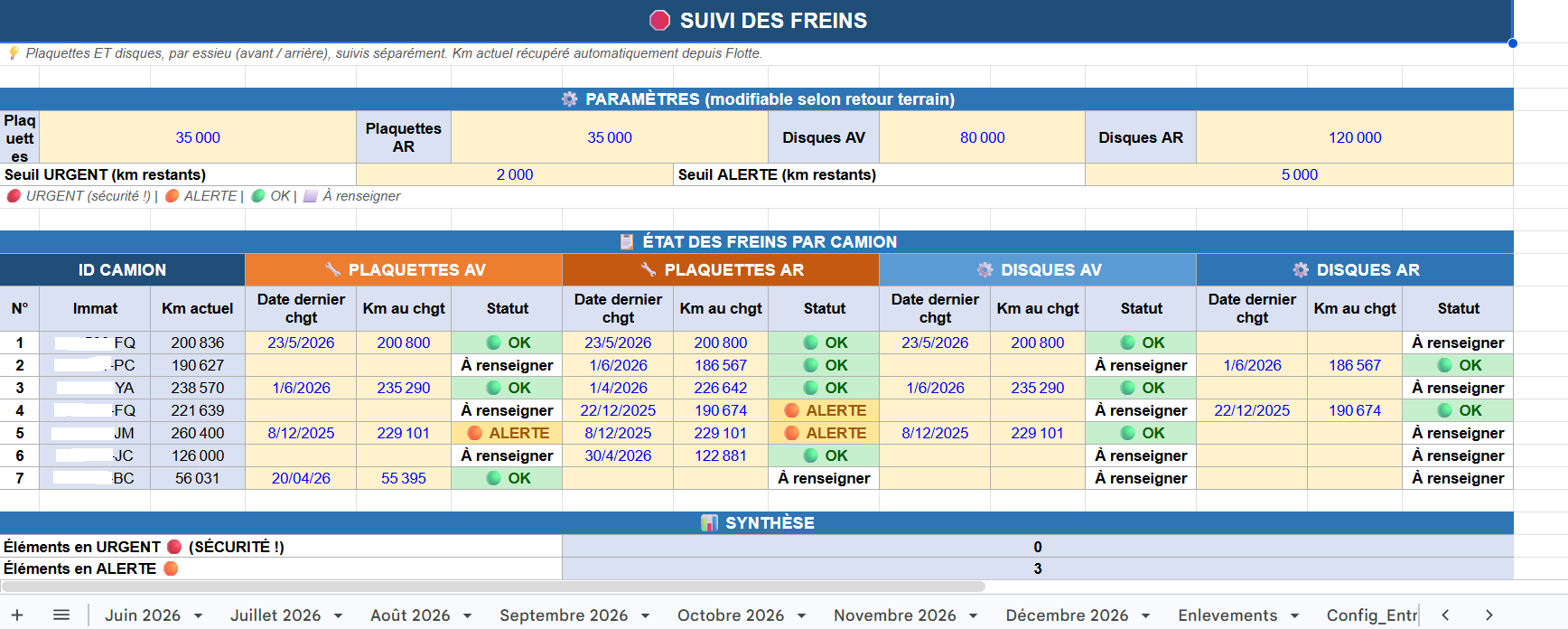This screenshot has width=1568, height=629.
Task: Click the Éléments en URGENT label cell
Action: (x=281, y=547)
